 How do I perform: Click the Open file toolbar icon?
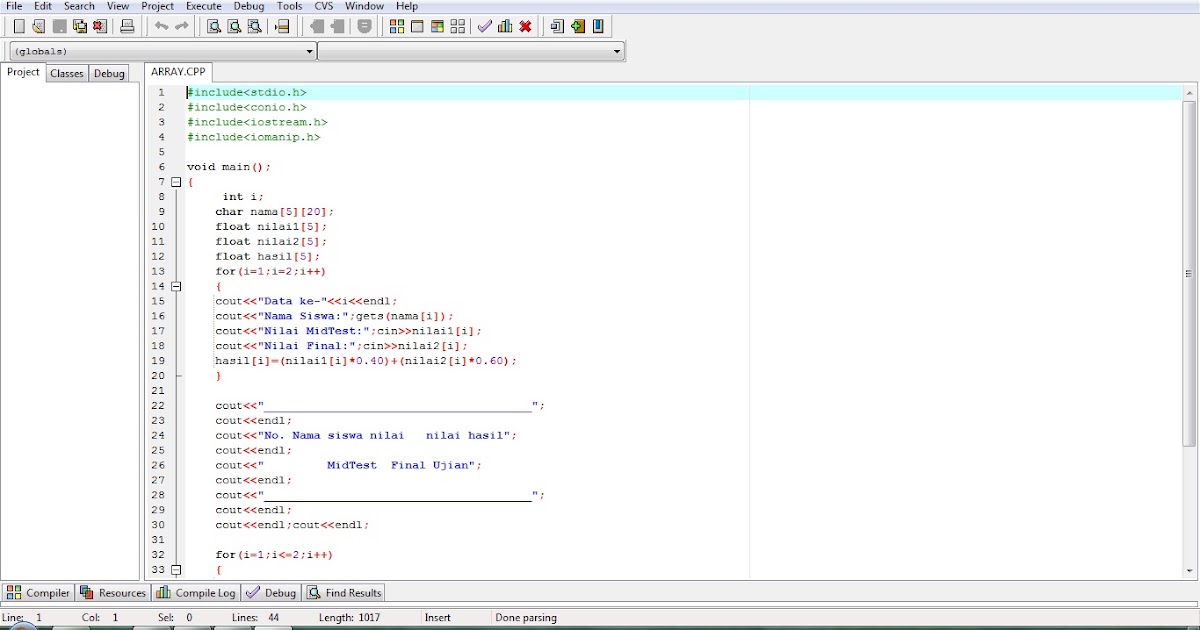click(x=39, y=26)
